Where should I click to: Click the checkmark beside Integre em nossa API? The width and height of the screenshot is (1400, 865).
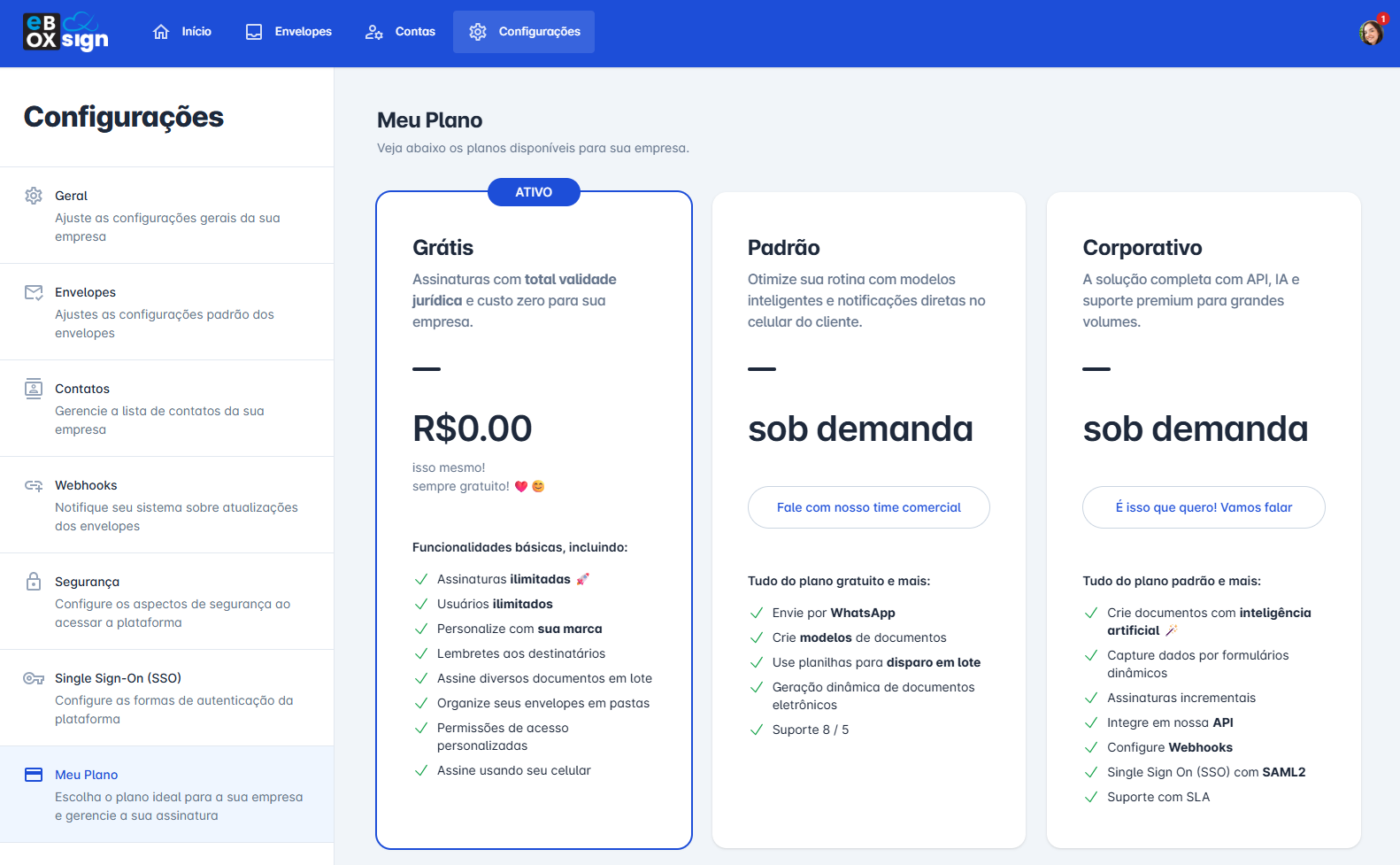(1091, 722)
